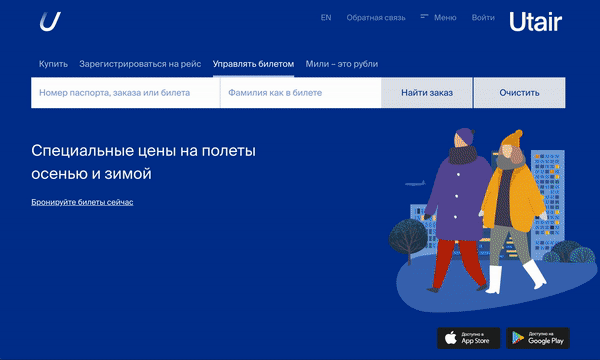The height and width of the screenshot is (360, 600).
Task: Focus the Фамилия как в билете field
Action: pos(301,93)
